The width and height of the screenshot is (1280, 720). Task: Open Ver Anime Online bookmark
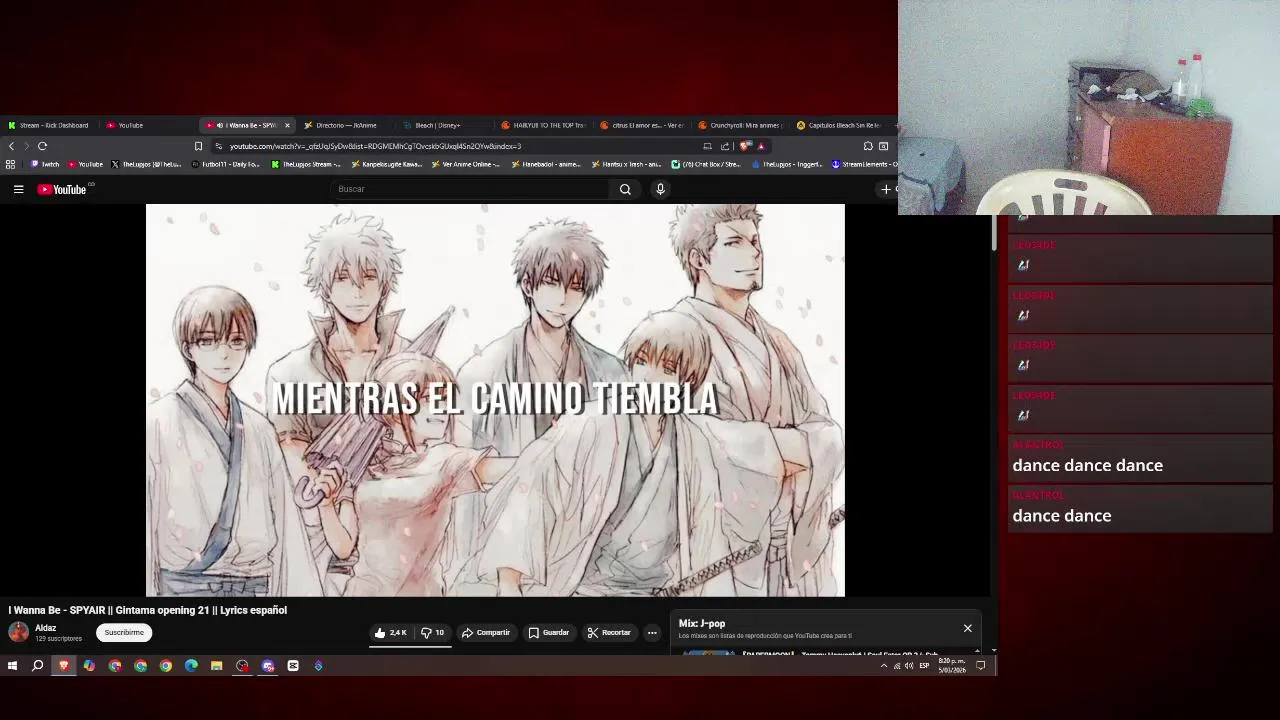tap(466, 164)
